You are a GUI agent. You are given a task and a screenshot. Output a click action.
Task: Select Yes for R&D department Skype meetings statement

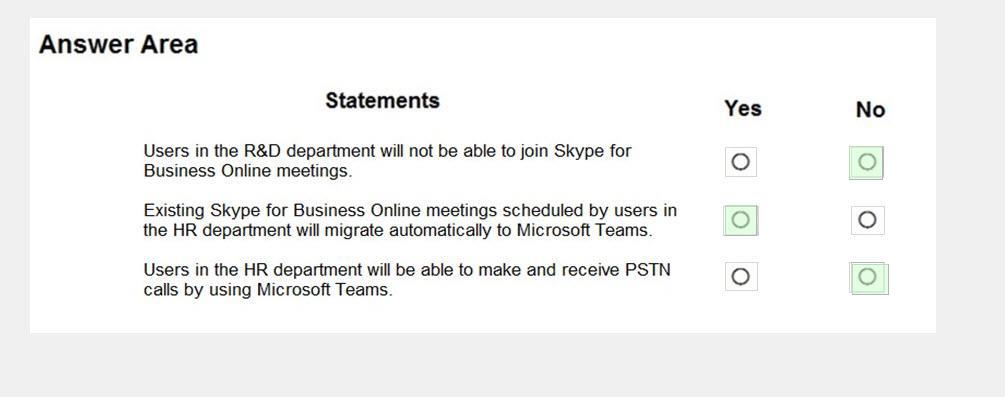[740, 162]
